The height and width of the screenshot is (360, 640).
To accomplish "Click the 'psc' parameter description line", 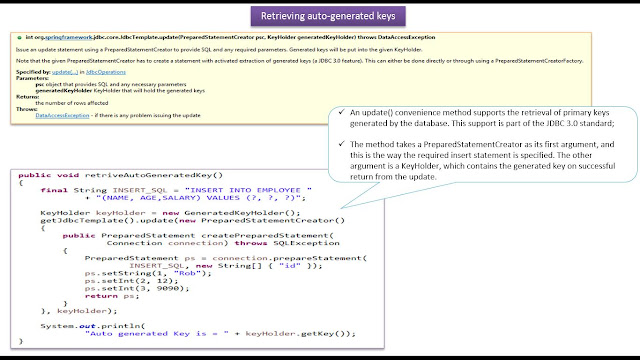I will pyautogui.click(x=111, y=84).
